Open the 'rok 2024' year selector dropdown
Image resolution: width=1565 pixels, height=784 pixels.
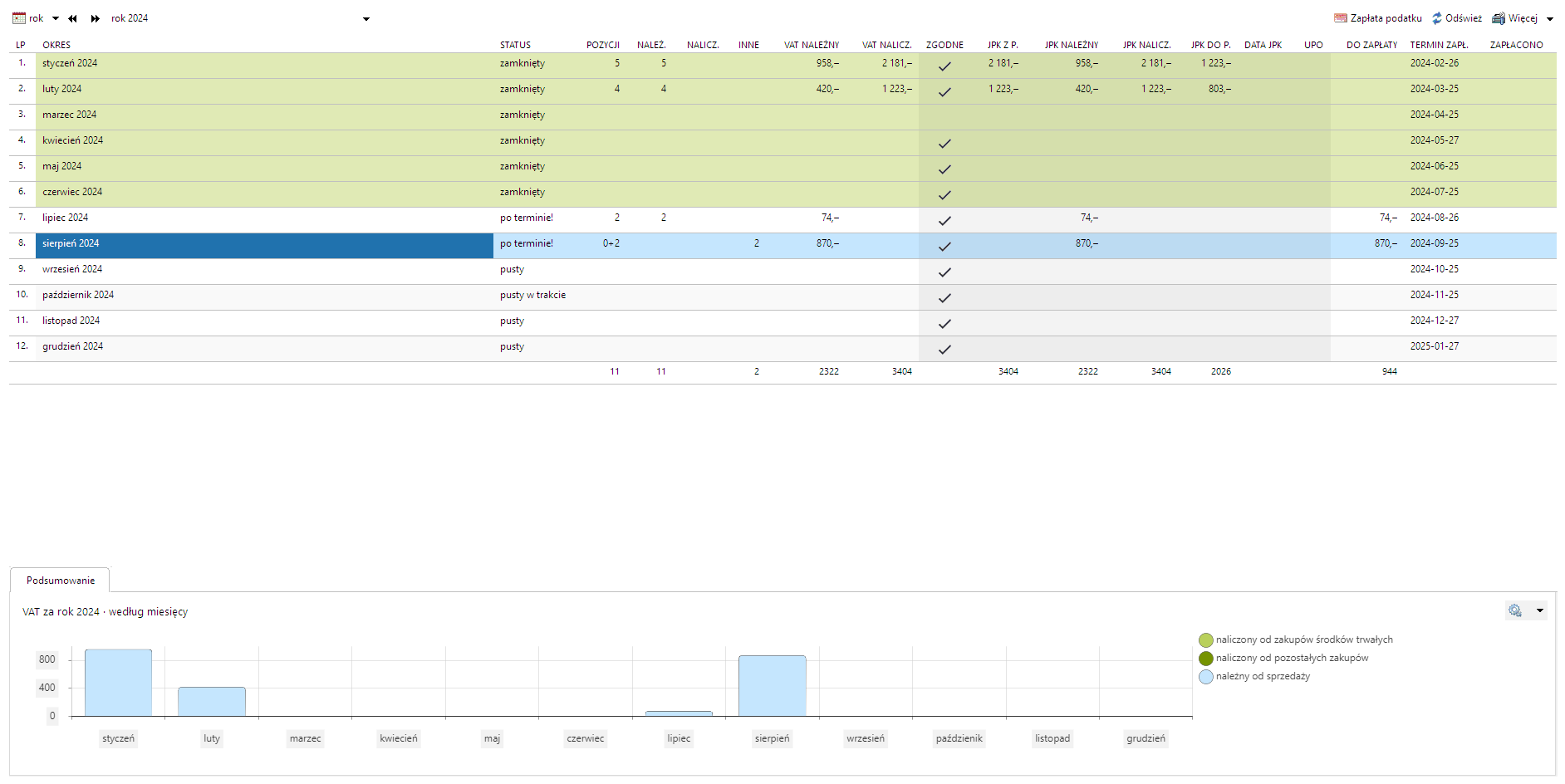coord(366,19)
